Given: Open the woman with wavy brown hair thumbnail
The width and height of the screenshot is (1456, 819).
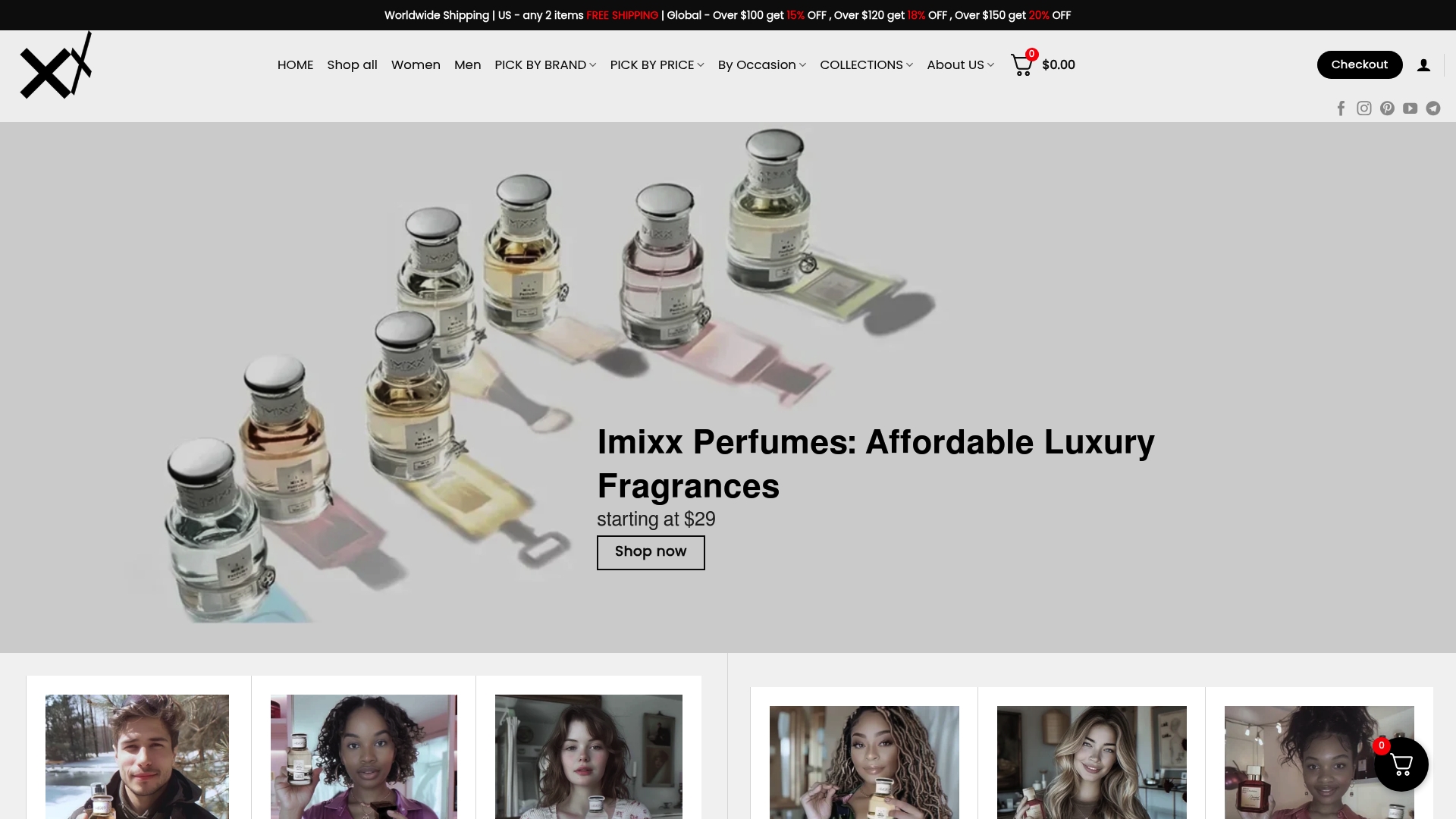Looking at the screenshot, I should point(588,757).
